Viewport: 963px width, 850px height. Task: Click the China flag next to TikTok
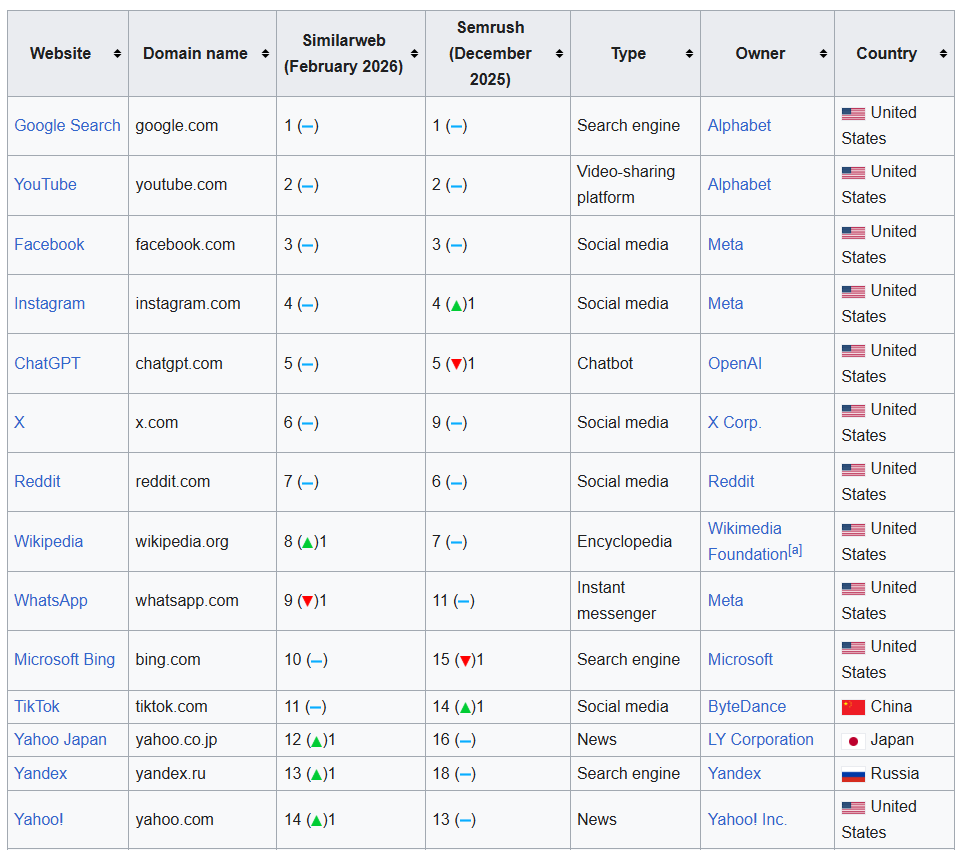pyautogui.click(x=853, y=706)
